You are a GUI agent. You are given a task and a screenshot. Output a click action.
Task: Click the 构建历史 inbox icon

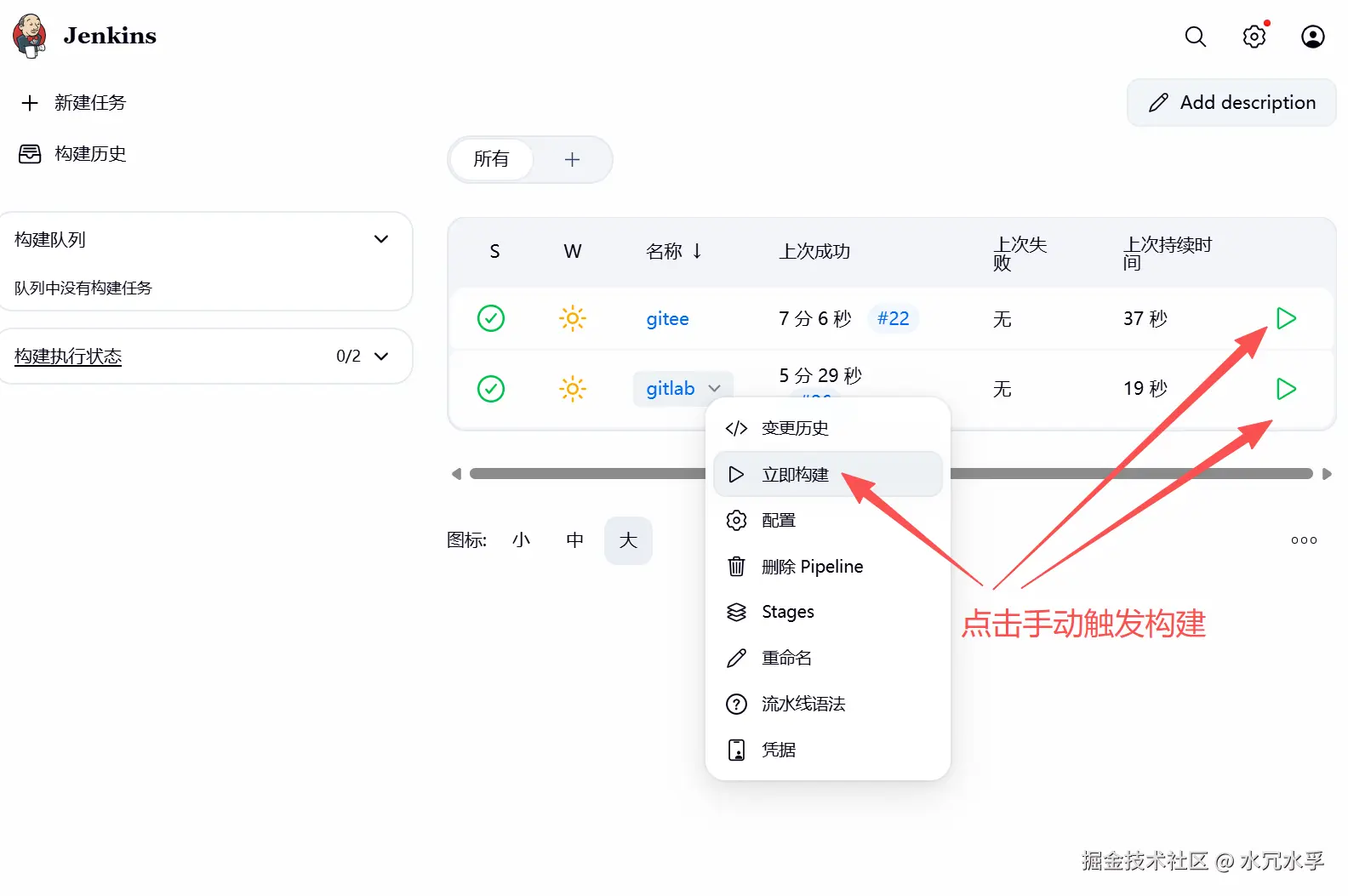[x=30, y=154]
